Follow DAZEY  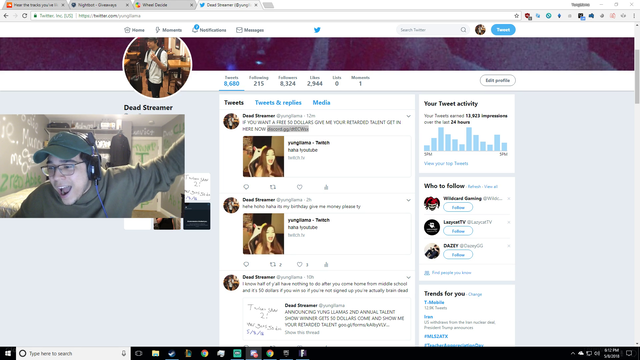[458, 255]
